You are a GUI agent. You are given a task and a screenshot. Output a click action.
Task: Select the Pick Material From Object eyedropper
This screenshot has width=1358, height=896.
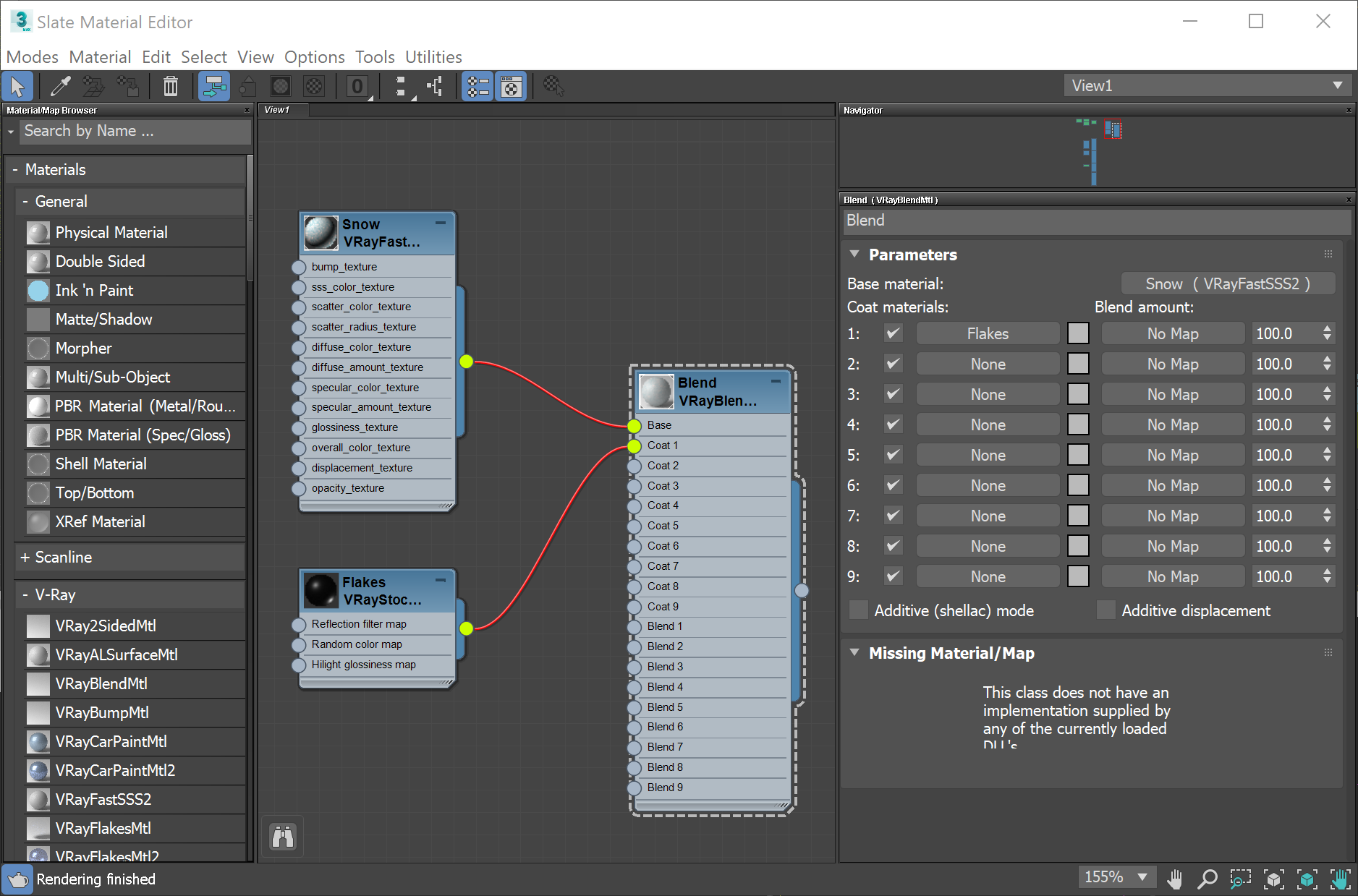pos(60,86)
